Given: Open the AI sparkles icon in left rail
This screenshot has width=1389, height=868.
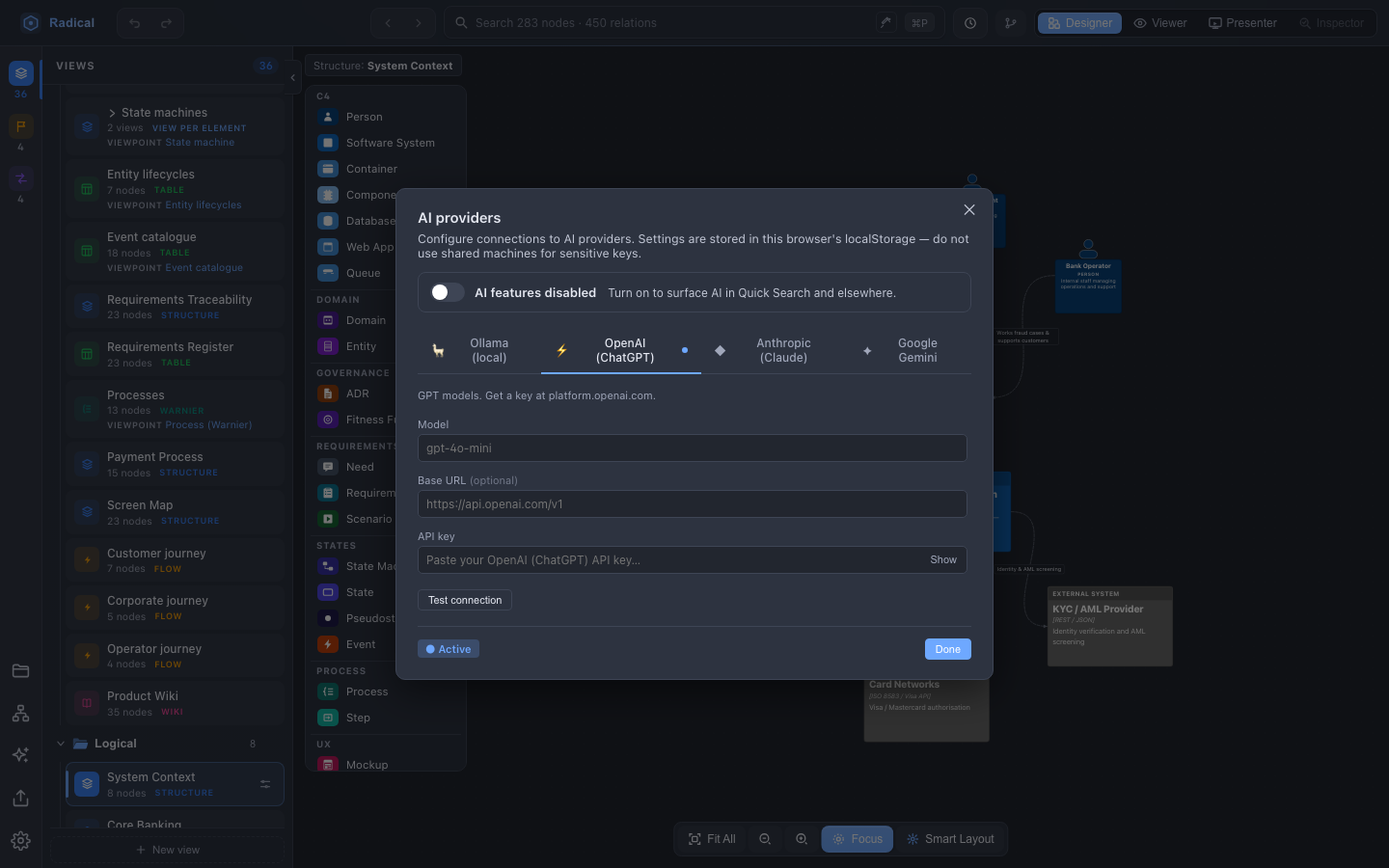Looking at the screenshot, I should coord(20,755).
